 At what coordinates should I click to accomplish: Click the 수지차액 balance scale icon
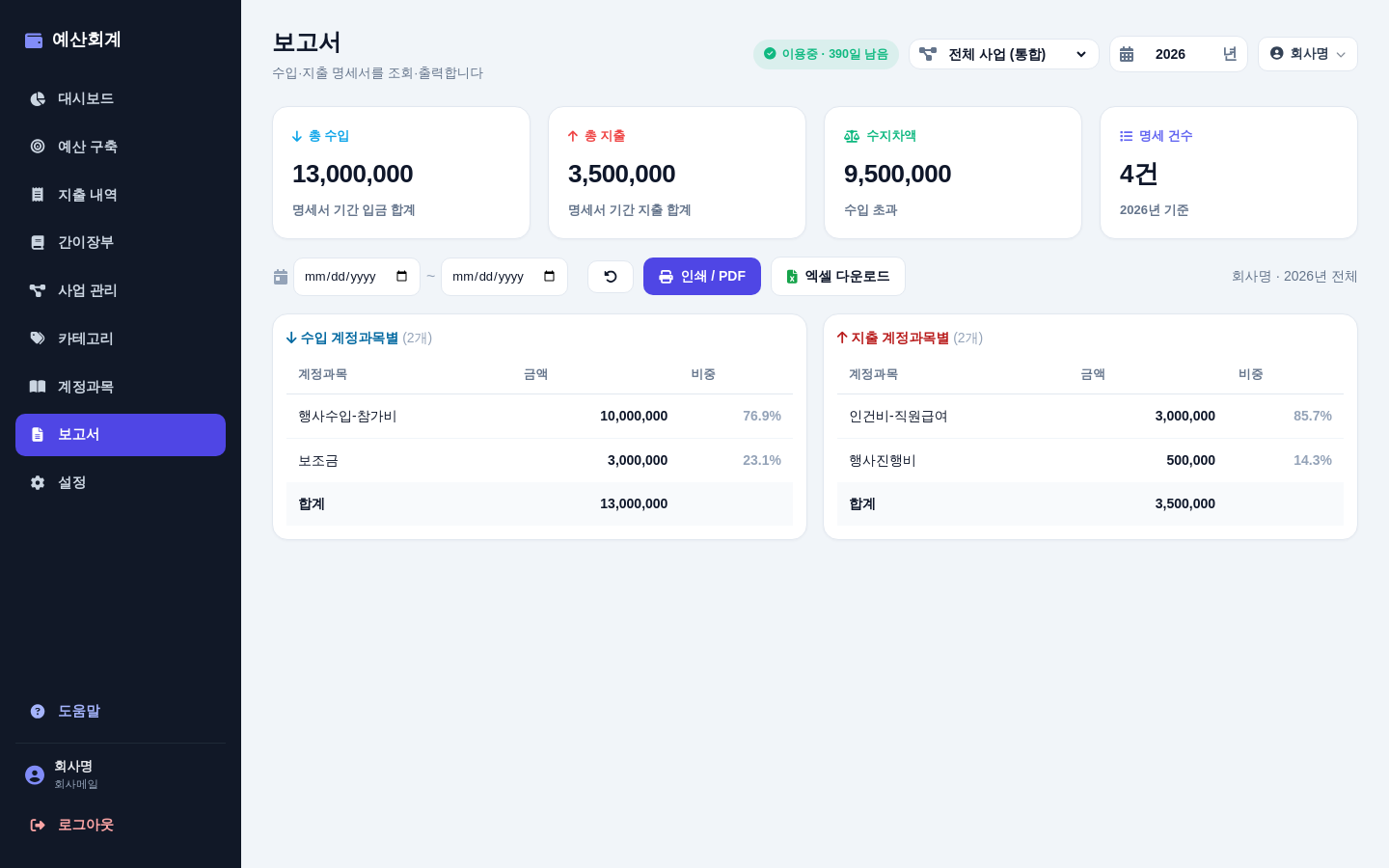[852, 136]
